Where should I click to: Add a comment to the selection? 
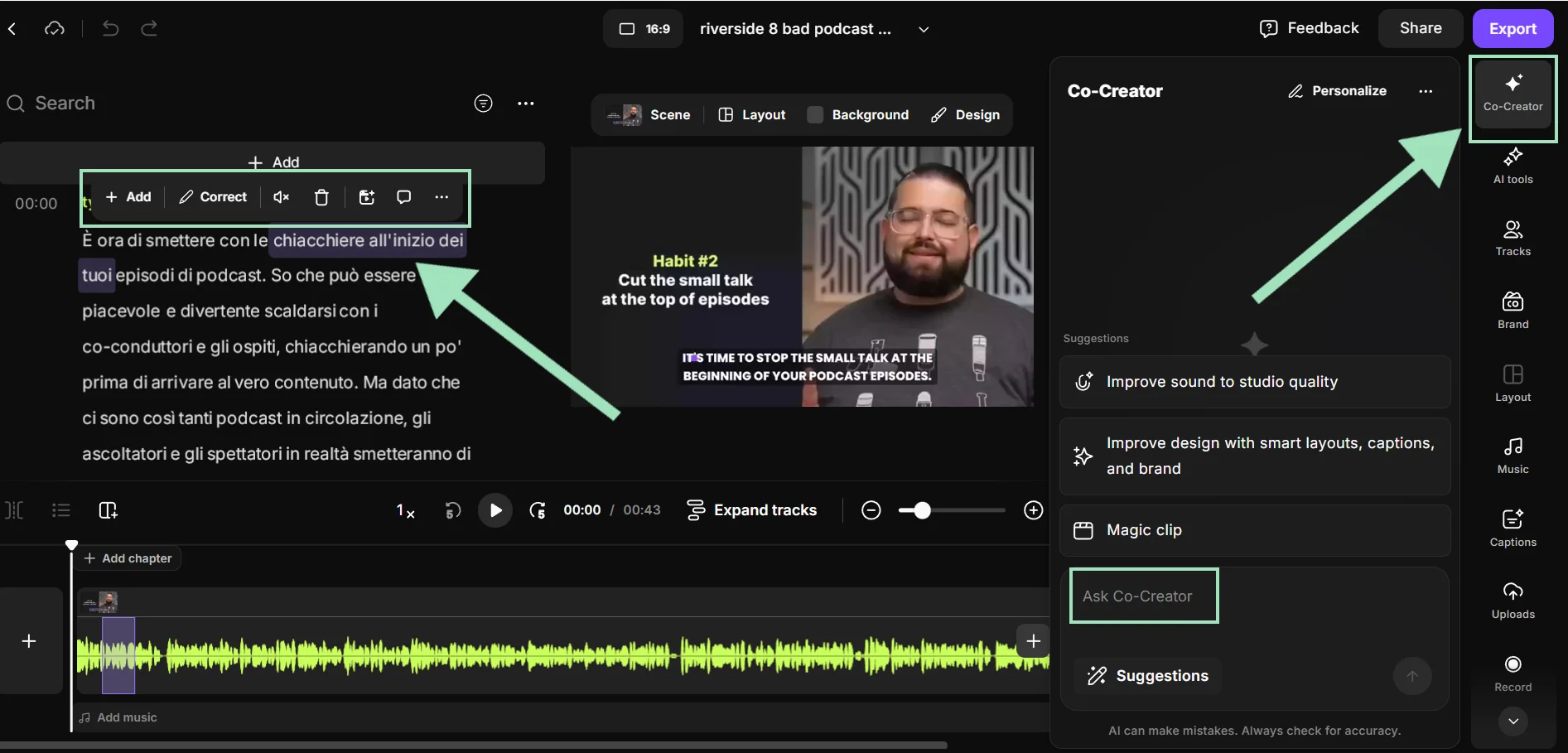[403, 197]
